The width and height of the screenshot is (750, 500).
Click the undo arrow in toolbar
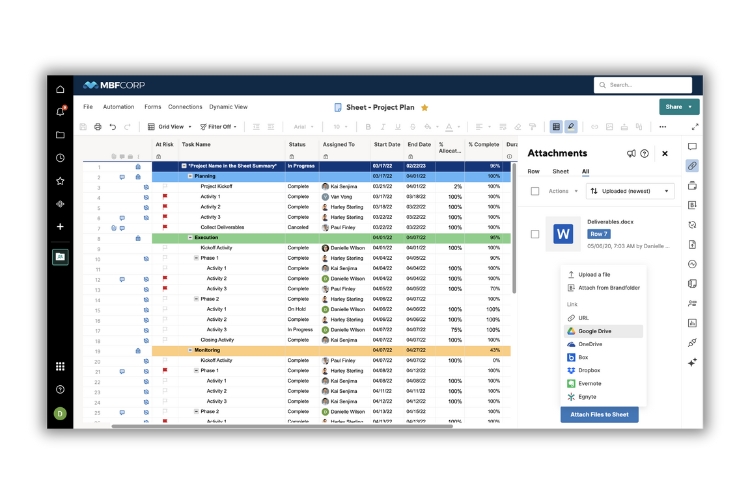pos(113,127)
